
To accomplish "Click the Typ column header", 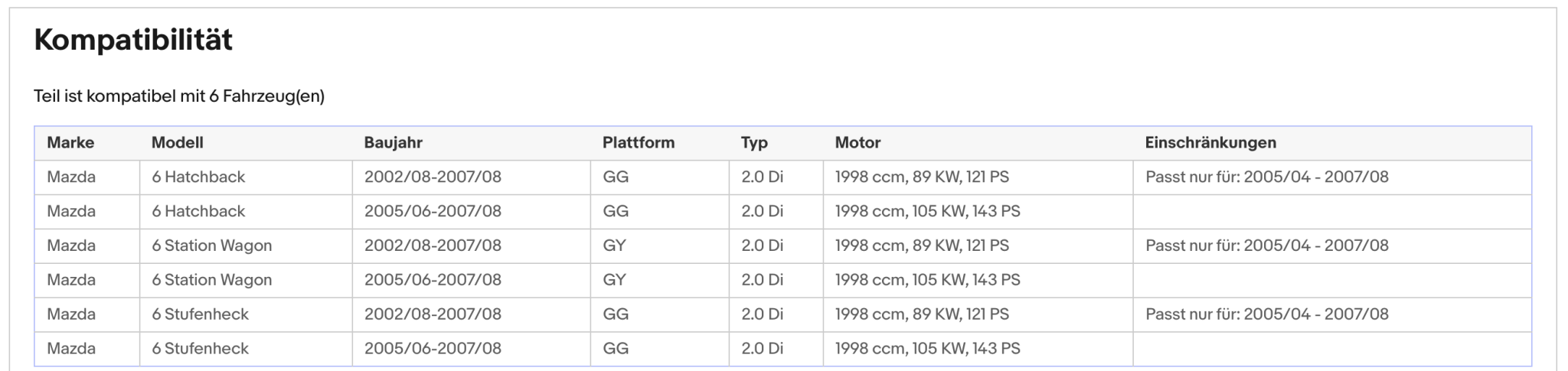I will tap(754, 142).
